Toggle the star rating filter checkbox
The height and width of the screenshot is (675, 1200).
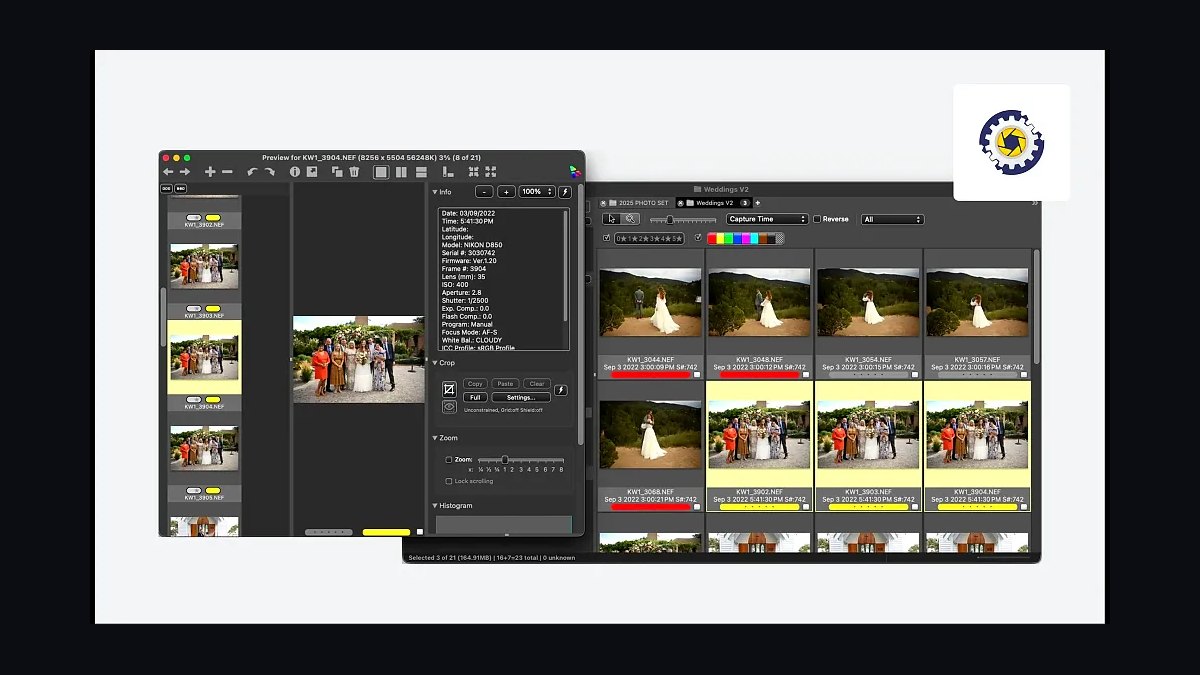607,238
